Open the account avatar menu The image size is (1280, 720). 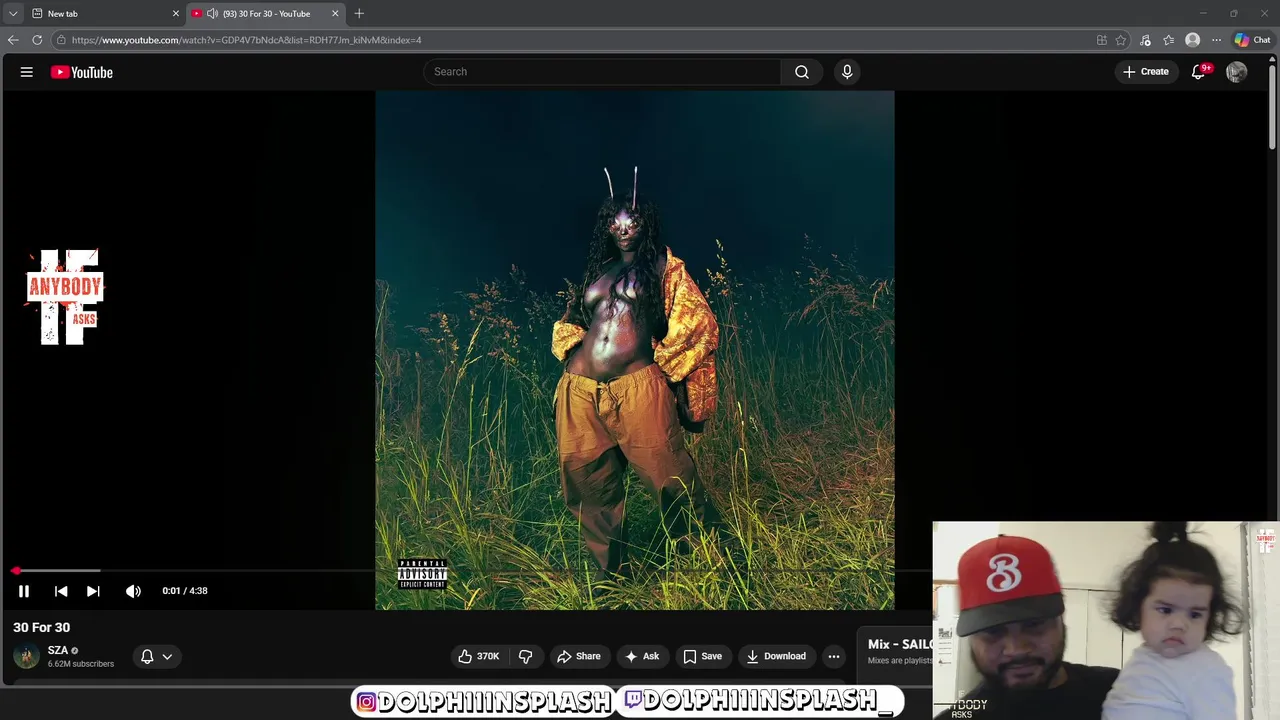point(1236,72)
